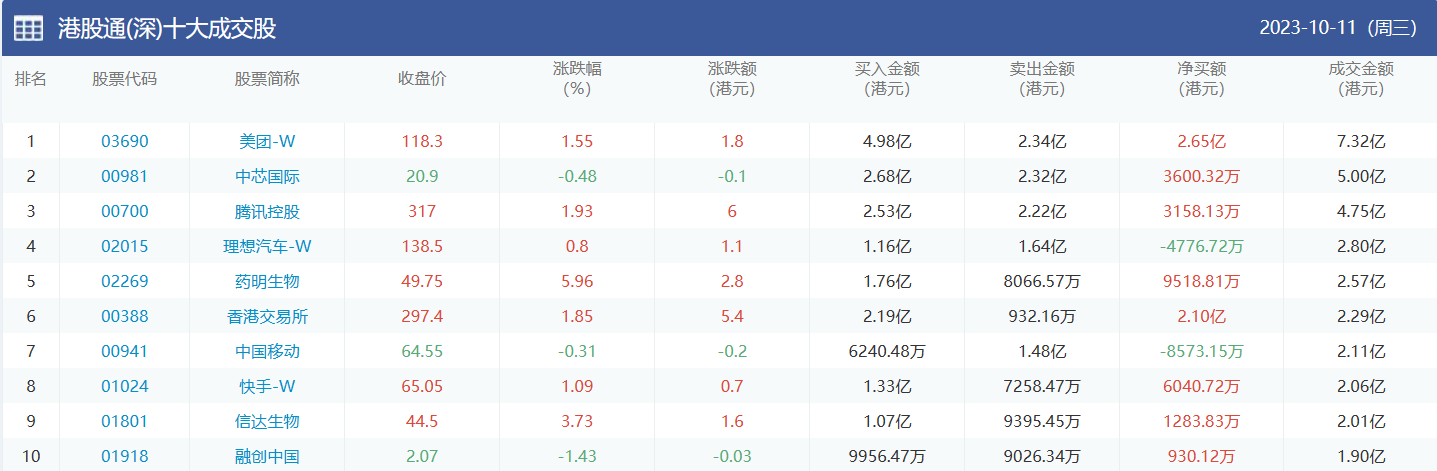Click stock code 02269
The image size is (1437, 471).
click(x=124, y=282)
